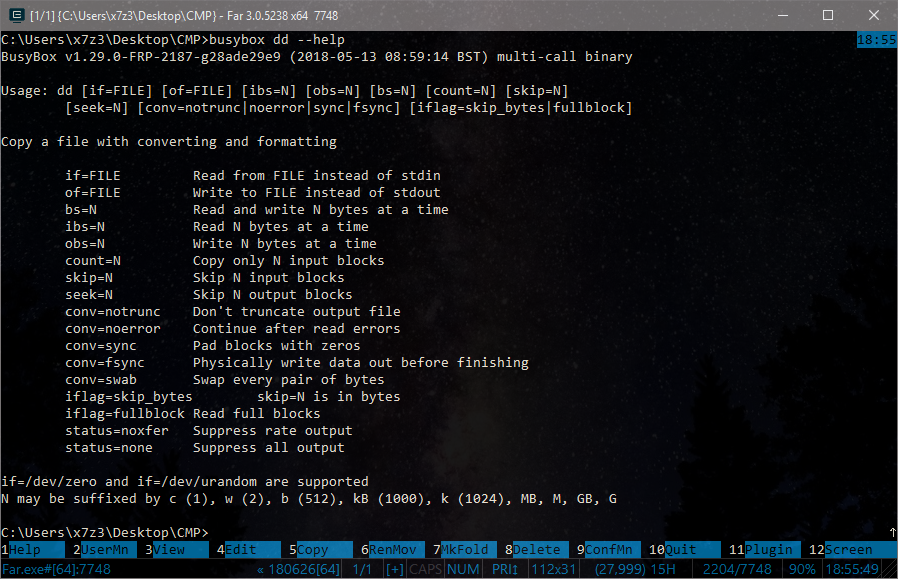This screenshot has width=898, height=579.
Task: Open the 11 Plugin function key
Action: tap(765, 550)
